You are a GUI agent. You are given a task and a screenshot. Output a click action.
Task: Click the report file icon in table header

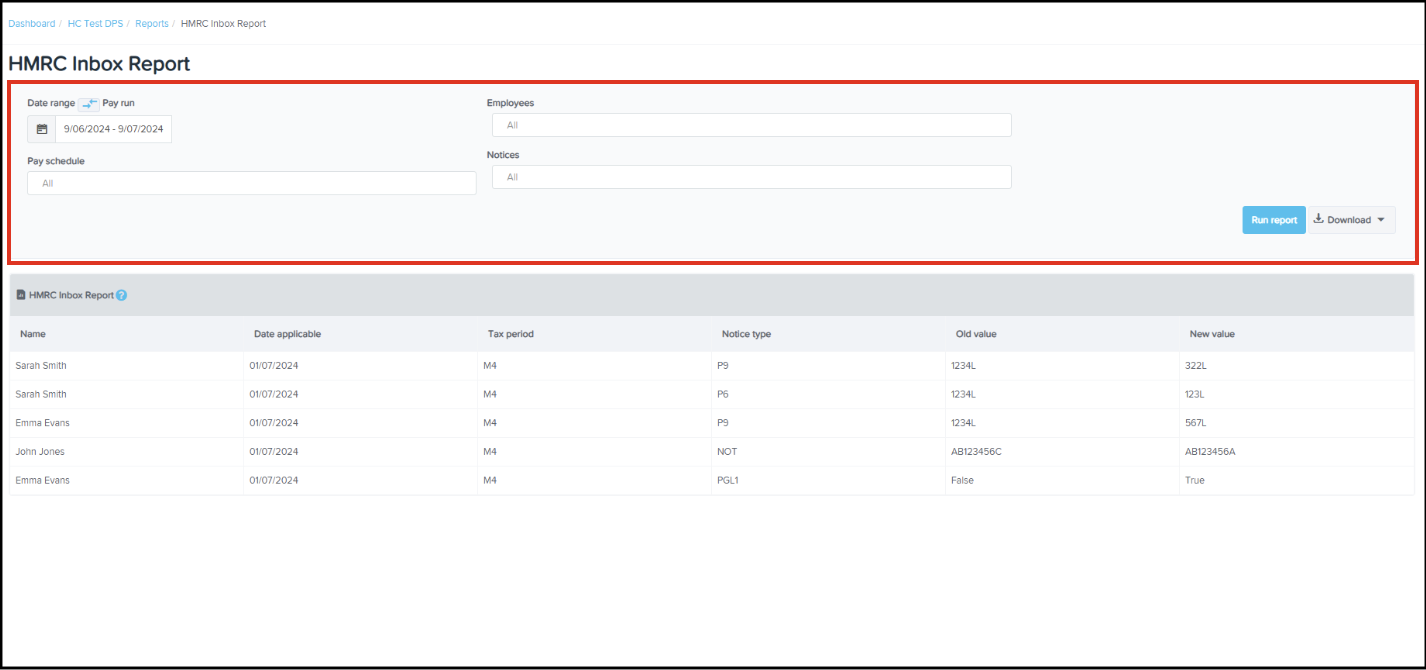21,295
